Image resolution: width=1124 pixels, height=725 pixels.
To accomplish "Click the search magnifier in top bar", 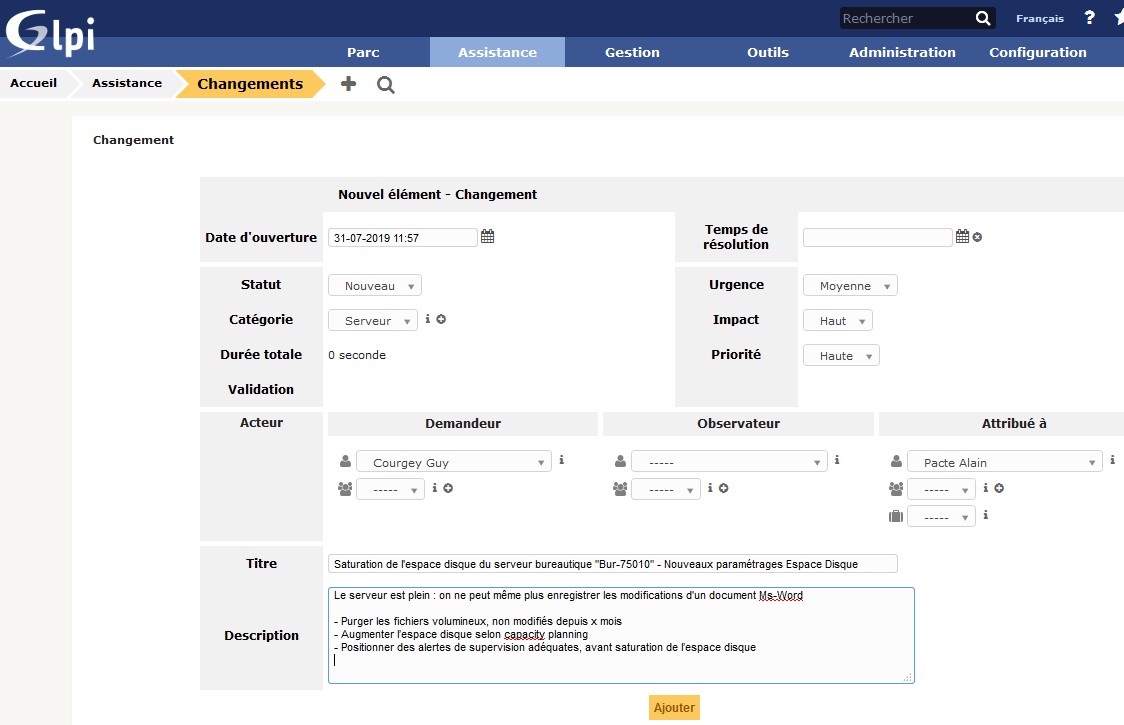I will point(983,19).
